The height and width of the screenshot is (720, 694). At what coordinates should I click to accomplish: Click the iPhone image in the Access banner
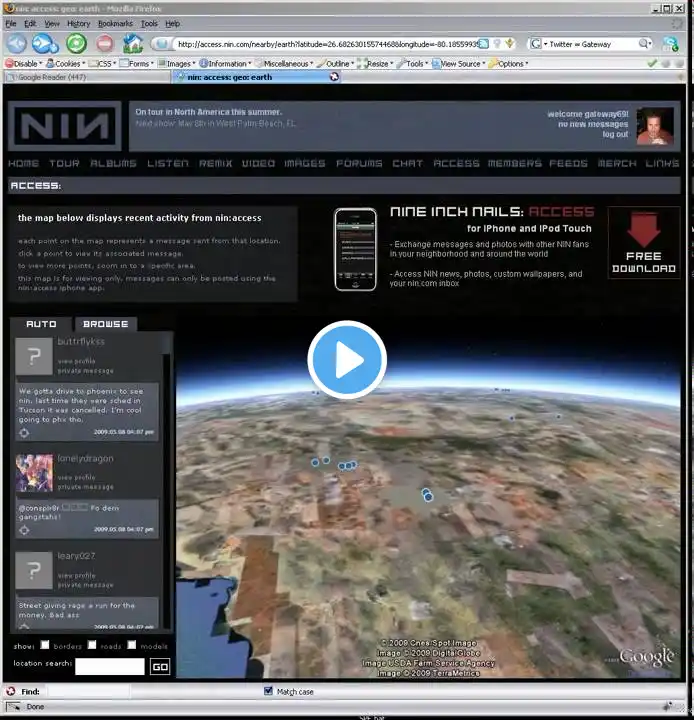click(x=355, y=249)
